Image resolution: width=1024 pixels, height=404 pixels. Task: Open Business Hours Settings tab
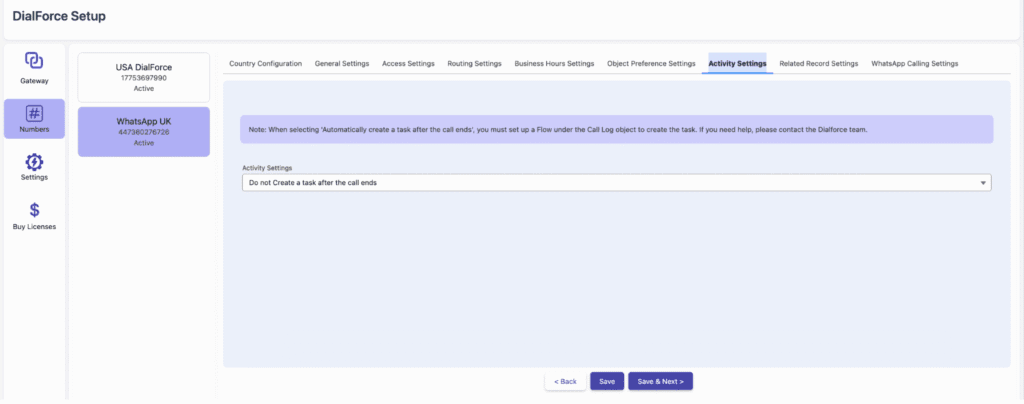click(554, 64)
